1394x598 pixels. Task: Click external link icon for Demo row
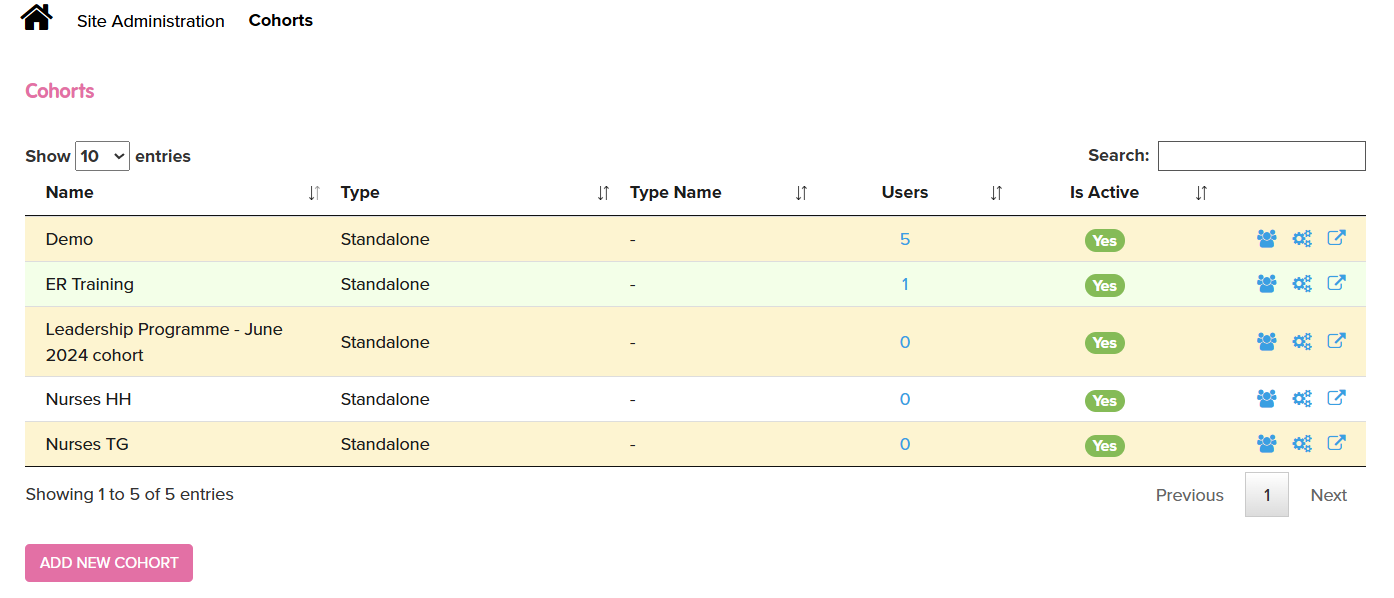(1336, 239)
